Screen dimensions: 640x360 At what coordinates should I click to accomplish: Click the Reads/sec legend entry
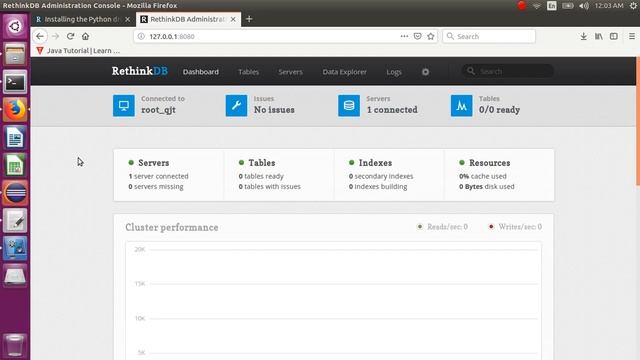pyautogui.click(x=442, y=227)
